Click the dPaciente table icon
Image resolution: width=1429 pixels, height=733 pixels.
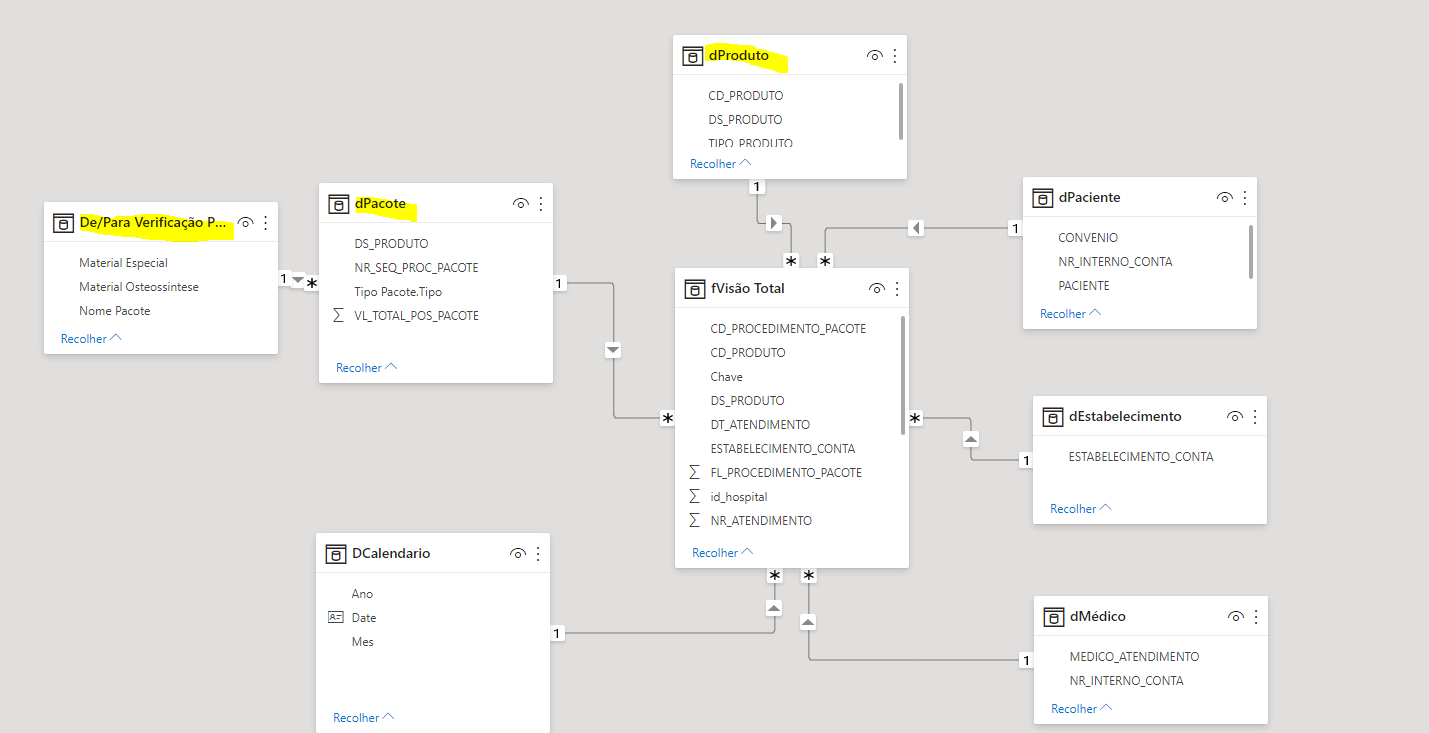click(x=1042, y=198)
